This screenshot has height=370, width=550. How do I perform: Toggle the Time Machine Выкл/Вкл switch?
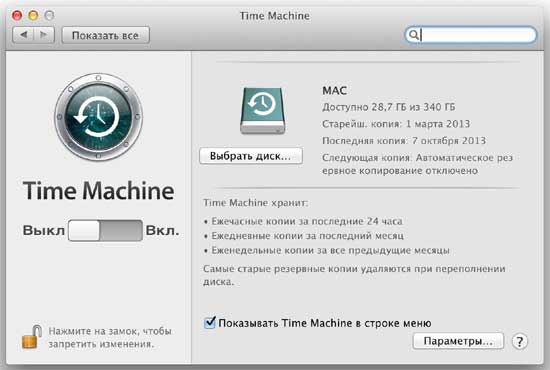(105, 230)
